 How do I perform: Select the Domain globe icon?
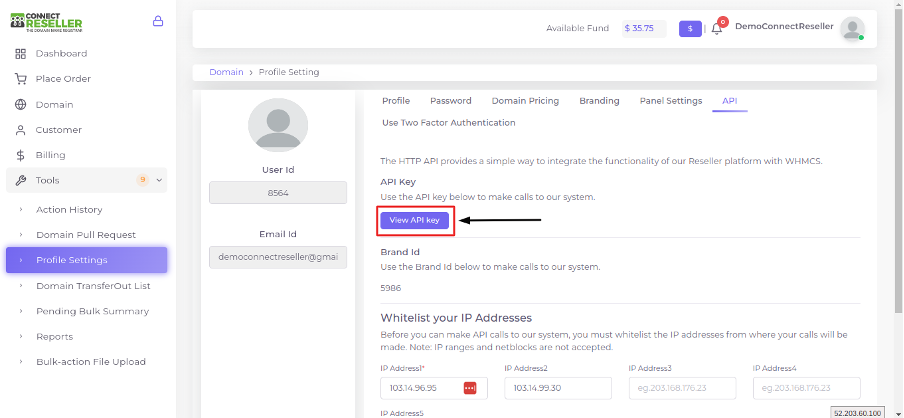point(20,105)
